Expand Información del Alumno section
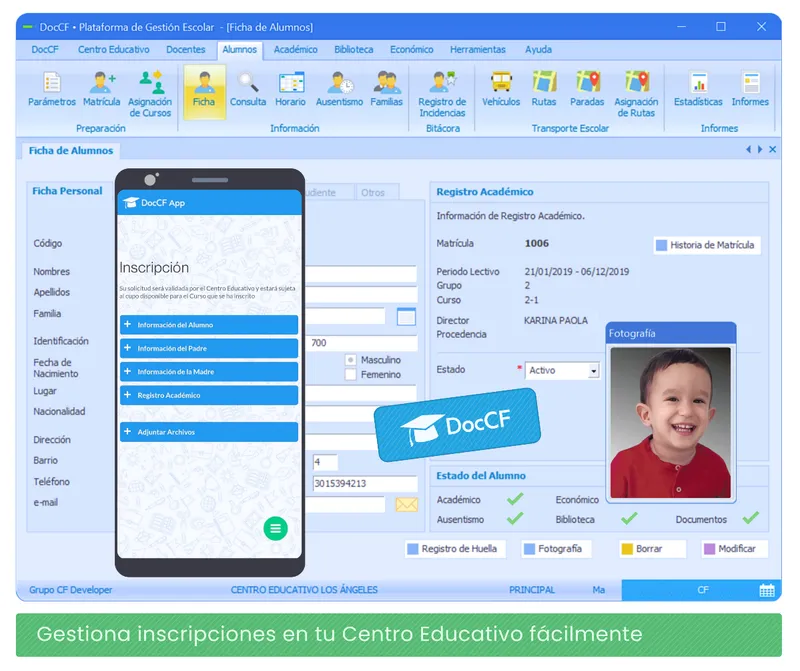 point(209,325)
